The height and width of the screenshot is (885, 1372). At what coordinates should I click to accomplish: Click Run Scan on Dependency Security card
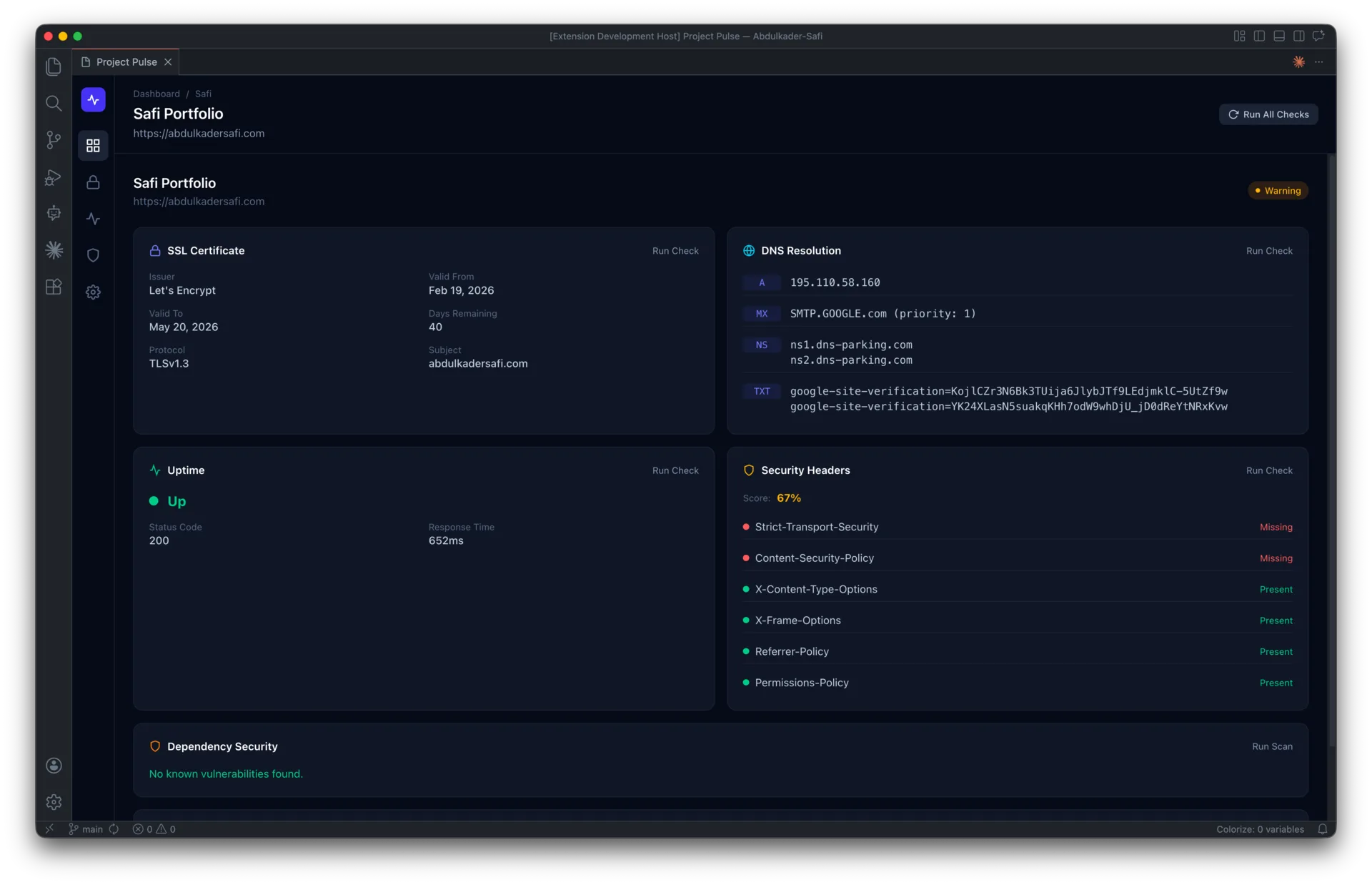click(x=1272, y=746)
